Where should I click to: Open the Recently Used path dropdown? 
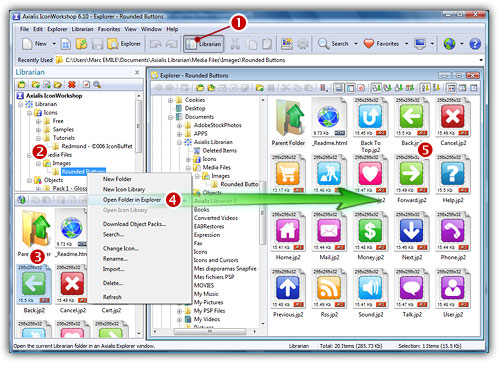click(481, 60)
